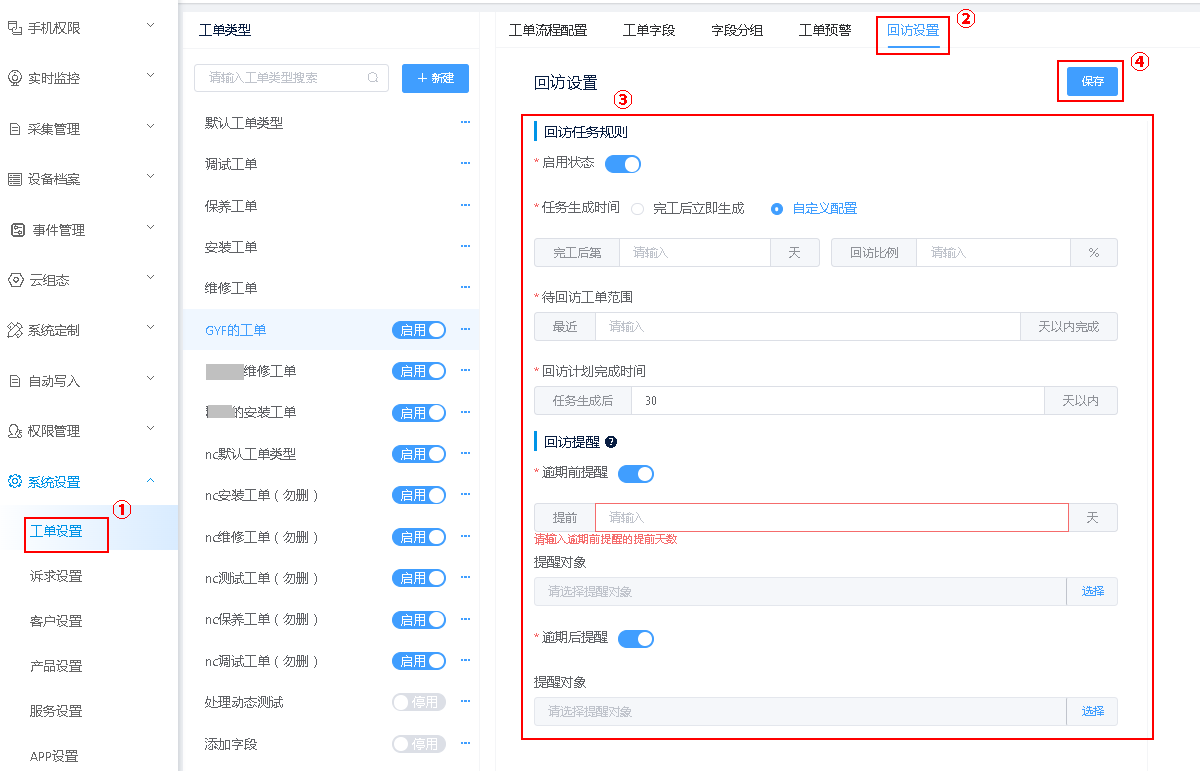Collapse the 系统设置 menu chevron
Viewport: 1200px width, 771px height.
150,481
